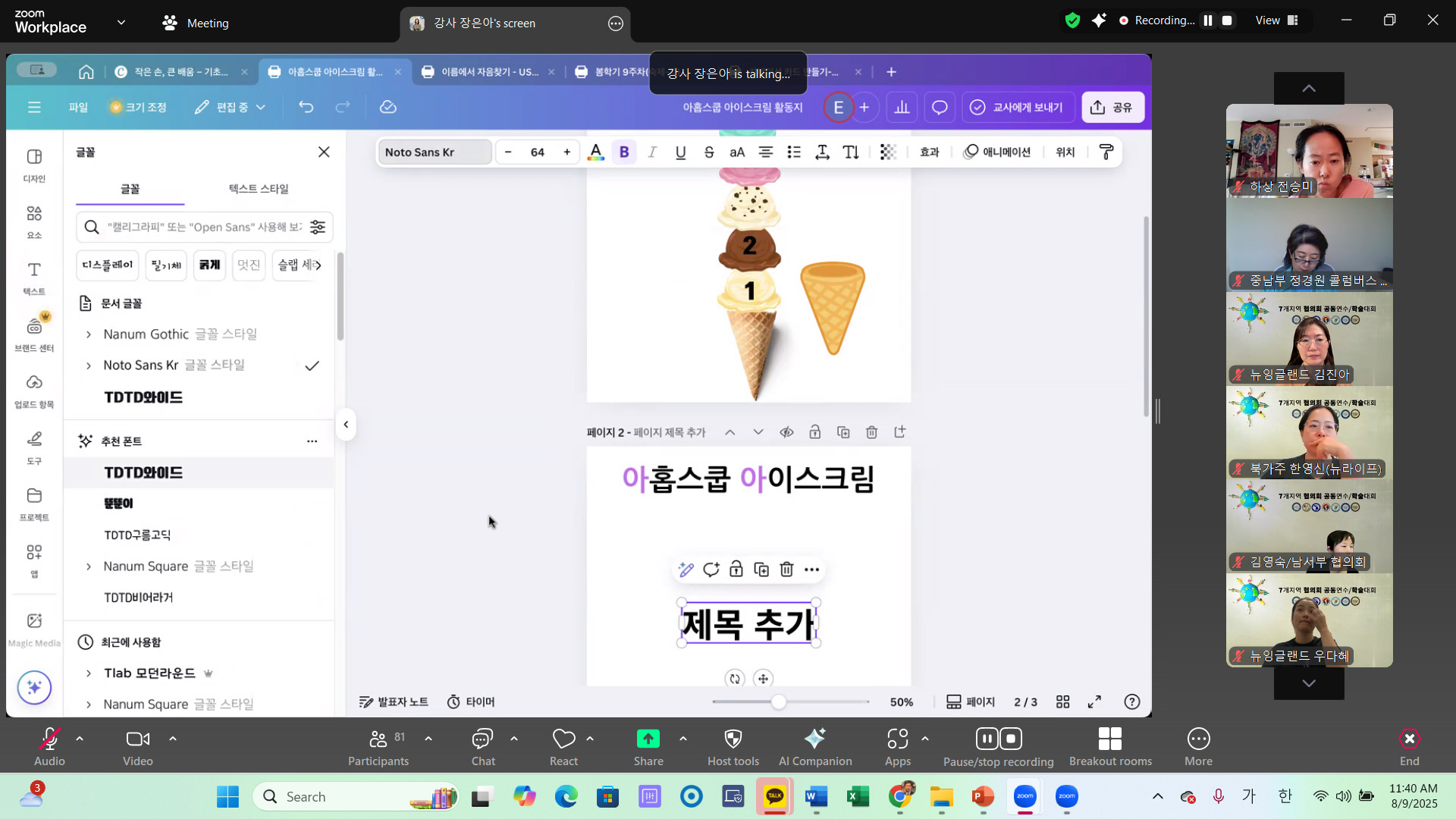
Task: Toggle italic formatting
Action: click(652, 152)
